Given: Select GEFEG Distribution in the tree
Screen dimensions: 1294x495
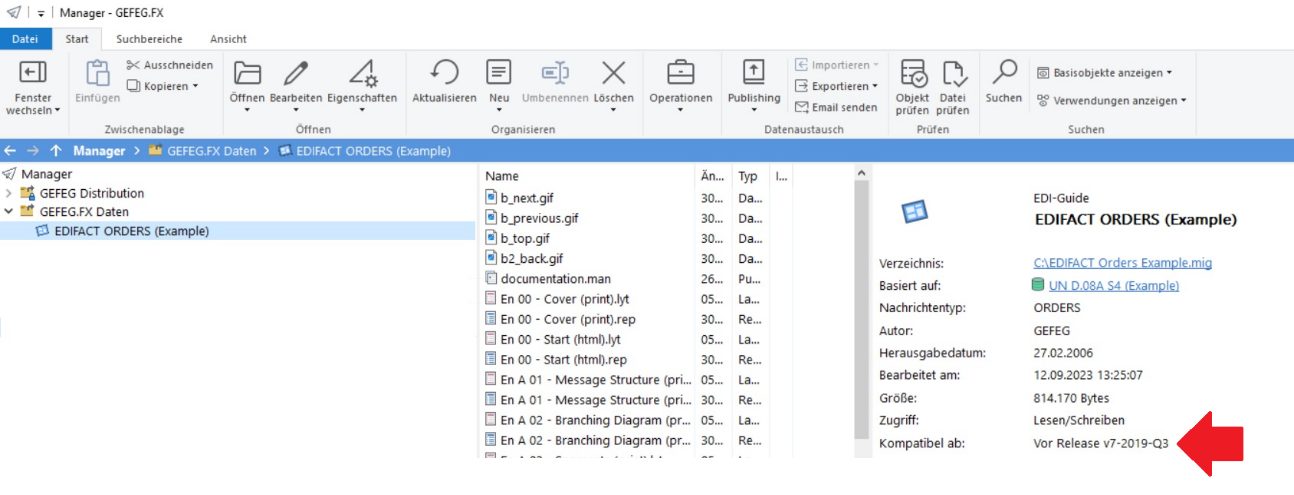Looking at the screenshot, I should (92, 193).
